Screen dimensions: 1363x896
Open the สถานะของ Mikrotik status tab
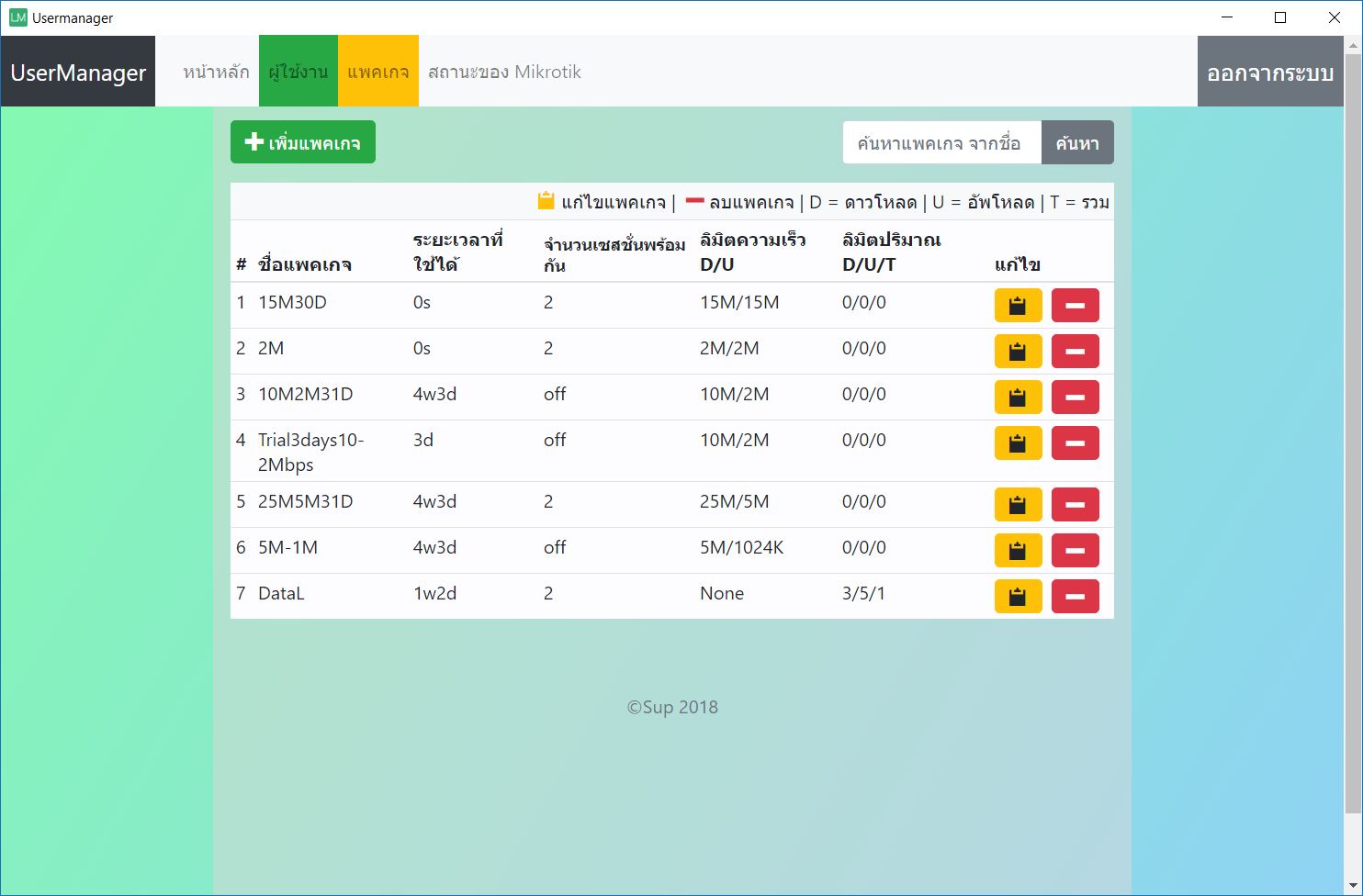tap(504, 72)
